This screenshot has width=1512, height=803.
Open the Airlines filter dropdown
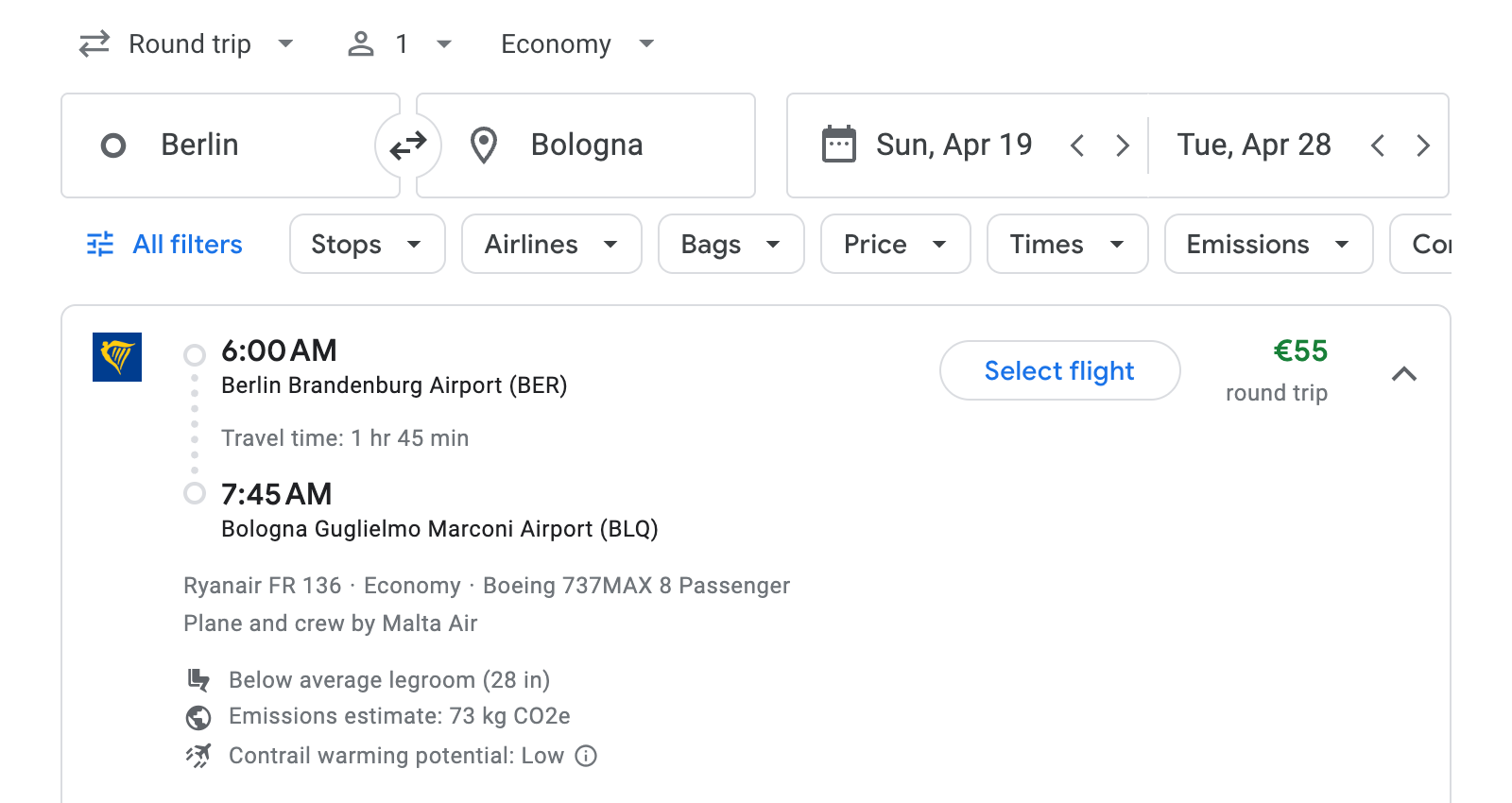(551, 244)
